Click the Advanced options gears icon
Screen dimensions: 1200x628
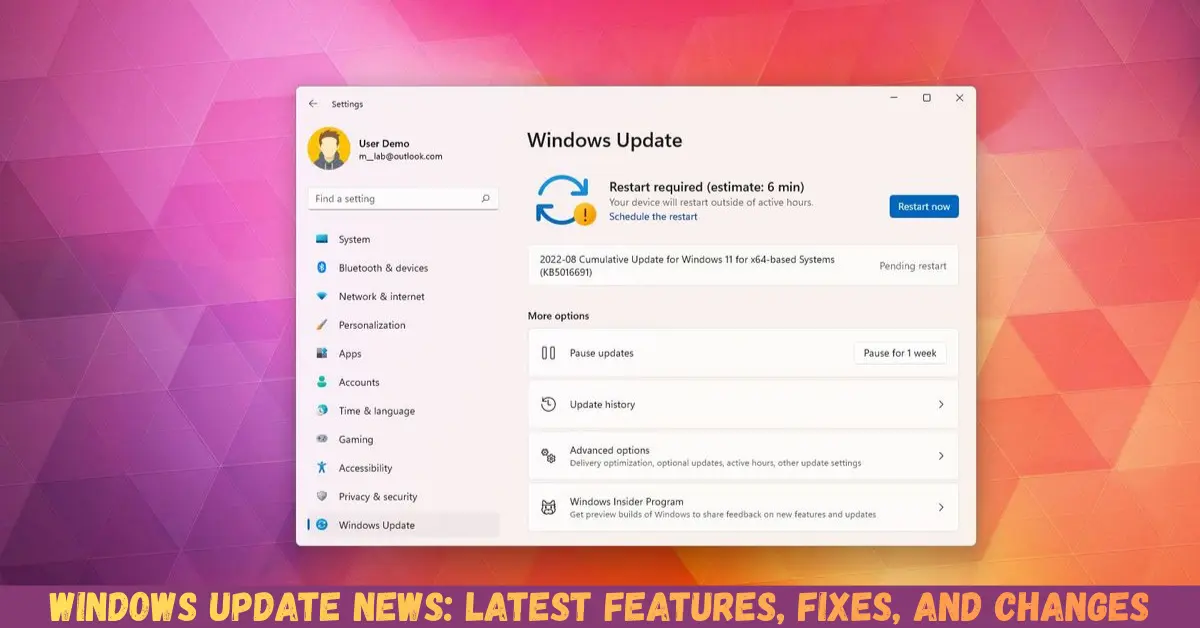point(548,456)
